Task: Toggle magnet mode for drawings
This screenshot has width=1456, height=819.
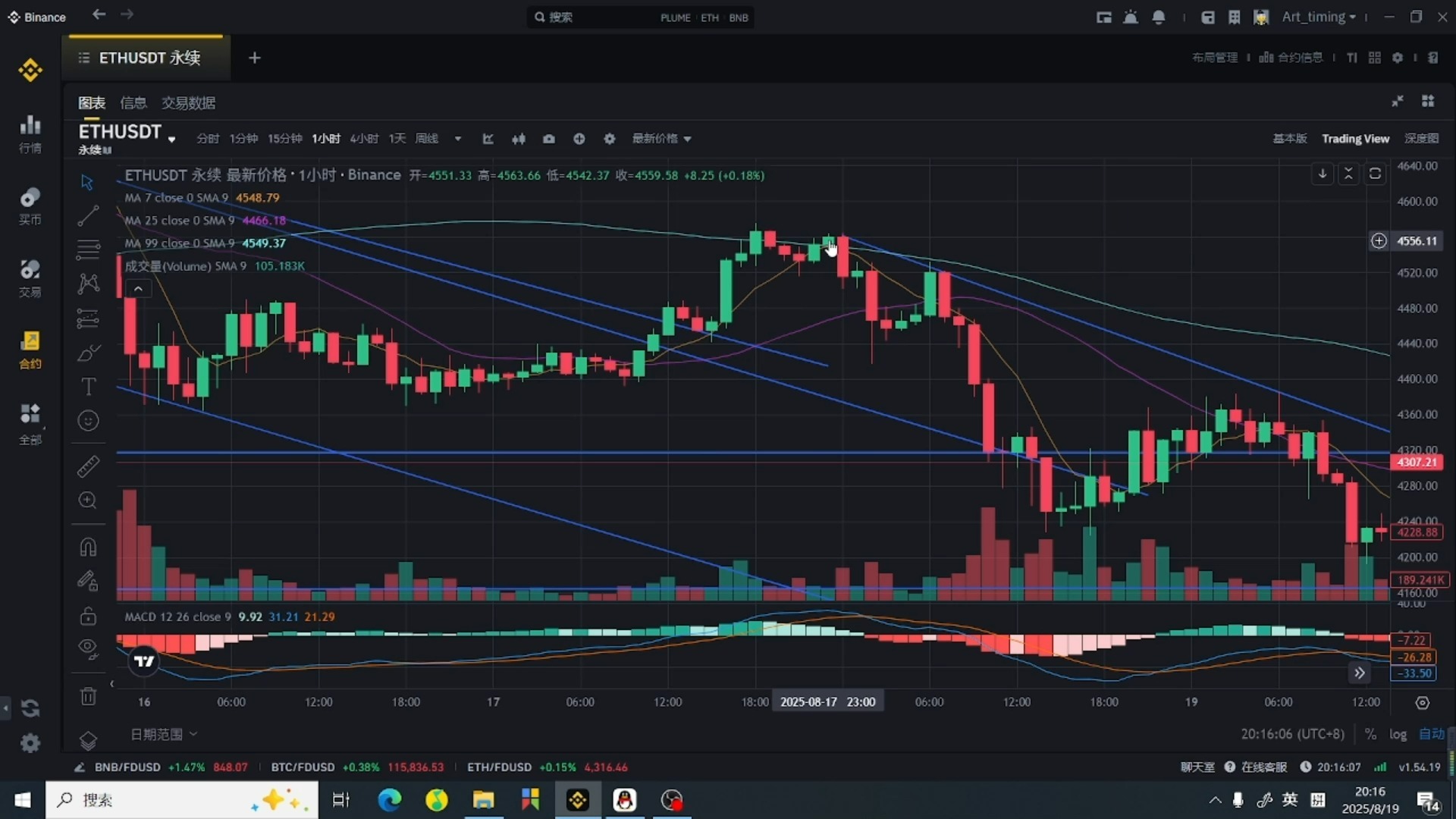Action: 88,547
